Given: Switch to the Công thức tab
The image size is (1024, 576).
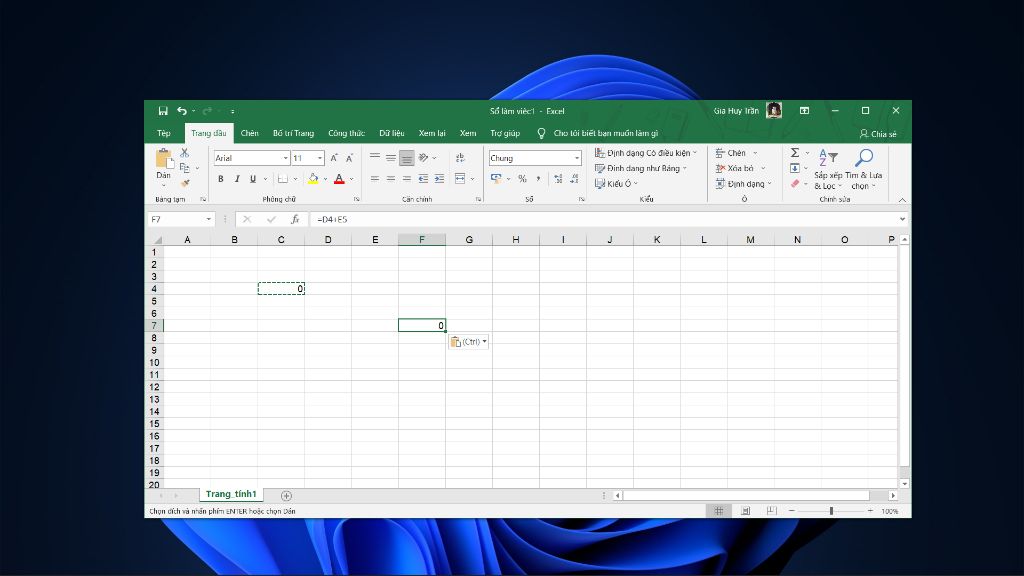Looking at the screenshot, I should tap(346, 133).
